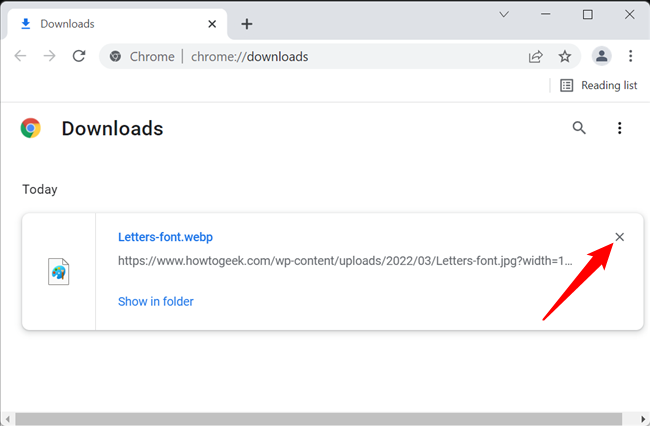Search downloads using the magnifier icon

click(x=579, y=128)
